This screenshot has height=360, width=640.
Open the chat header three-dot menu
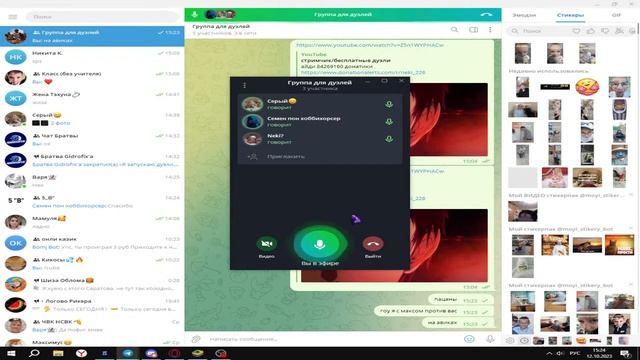(x=490, y=29)
